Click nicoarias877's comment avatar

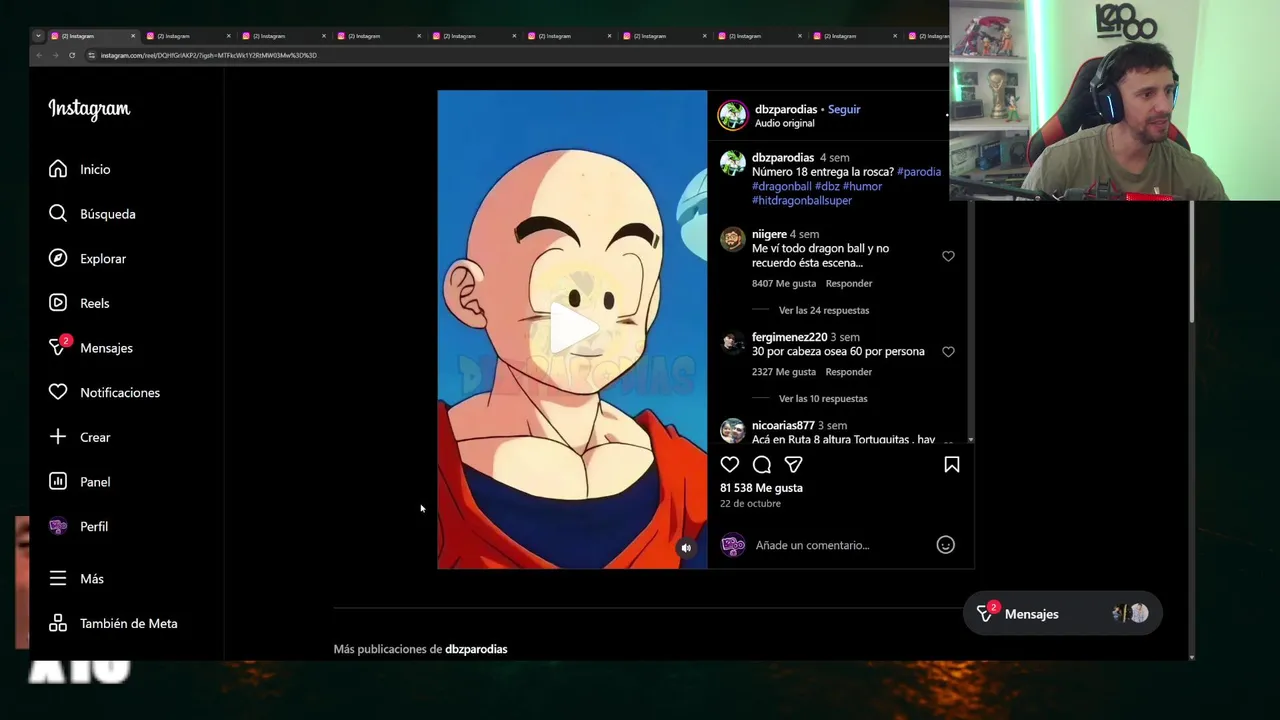733,431
